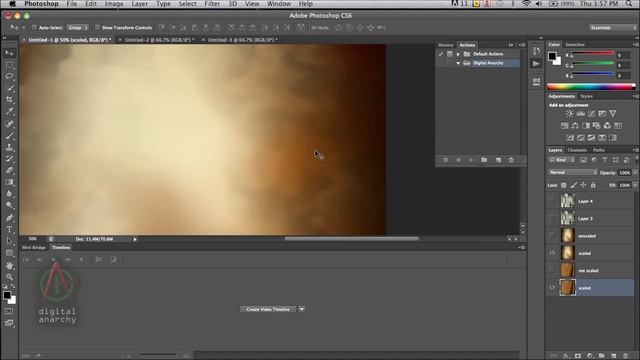Select the Lasso tool
The width and height of the screenshot is (640, 360).
tap(9, 76)
